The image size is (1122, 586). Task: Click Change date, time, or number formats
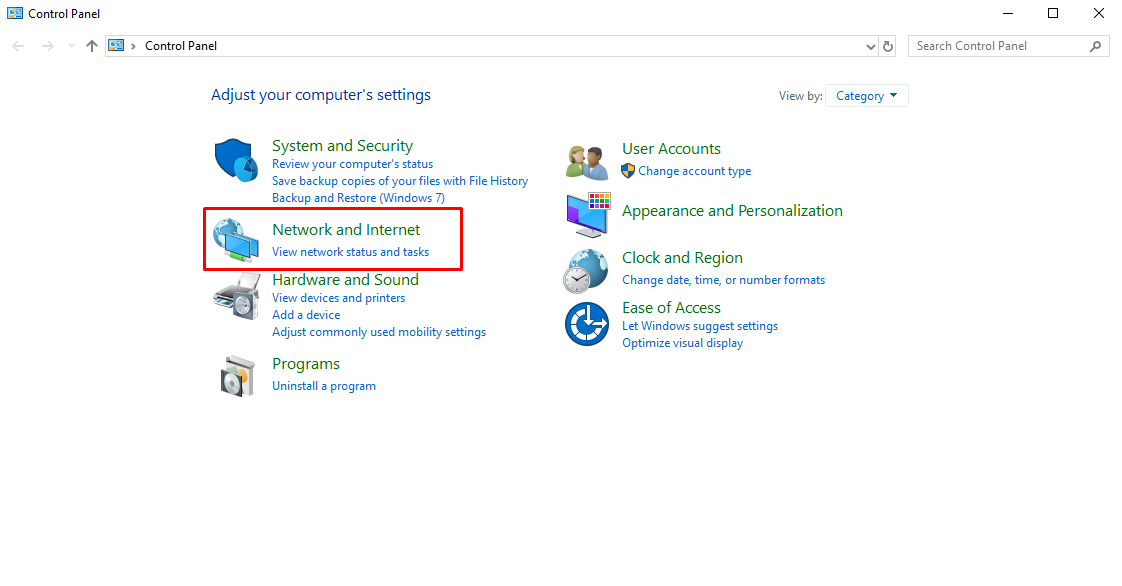point(723,280)
